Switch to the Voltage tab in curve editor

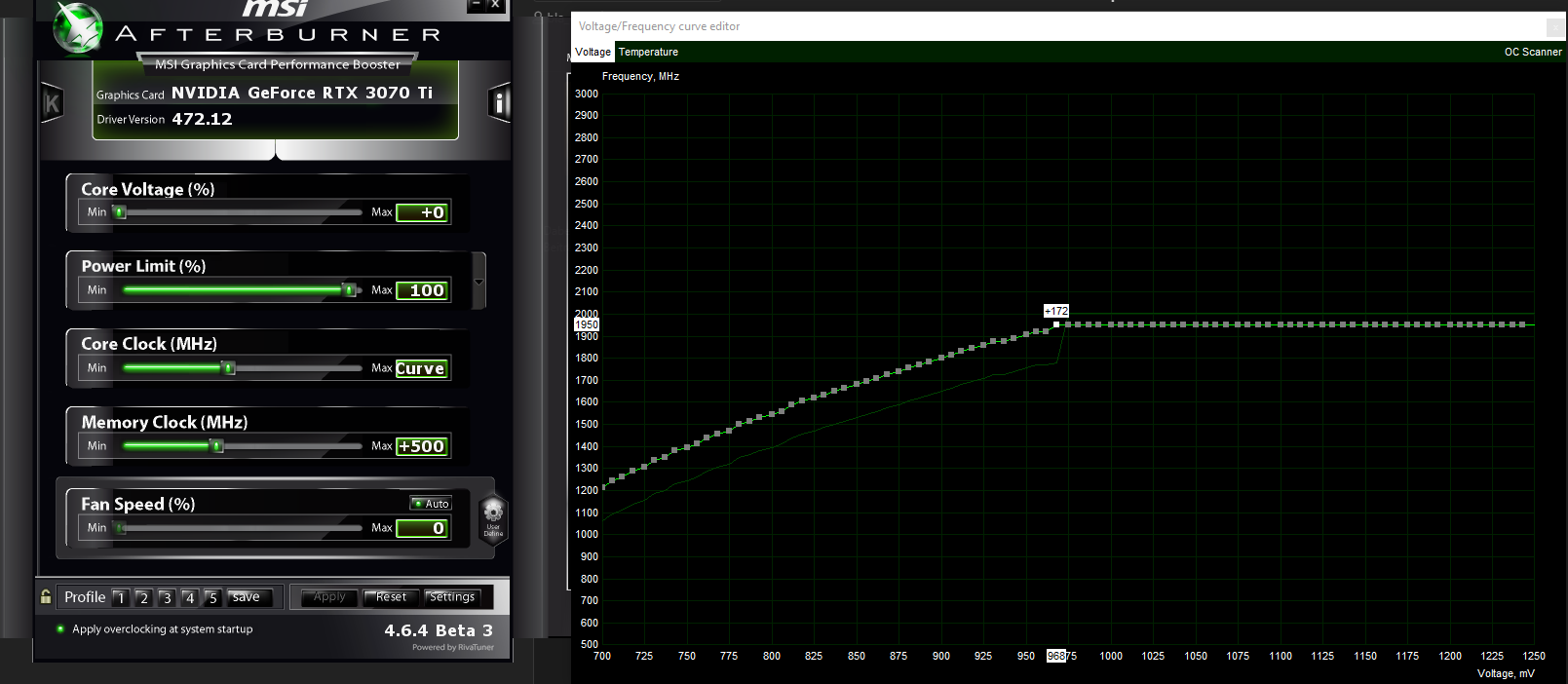point(593,52)
